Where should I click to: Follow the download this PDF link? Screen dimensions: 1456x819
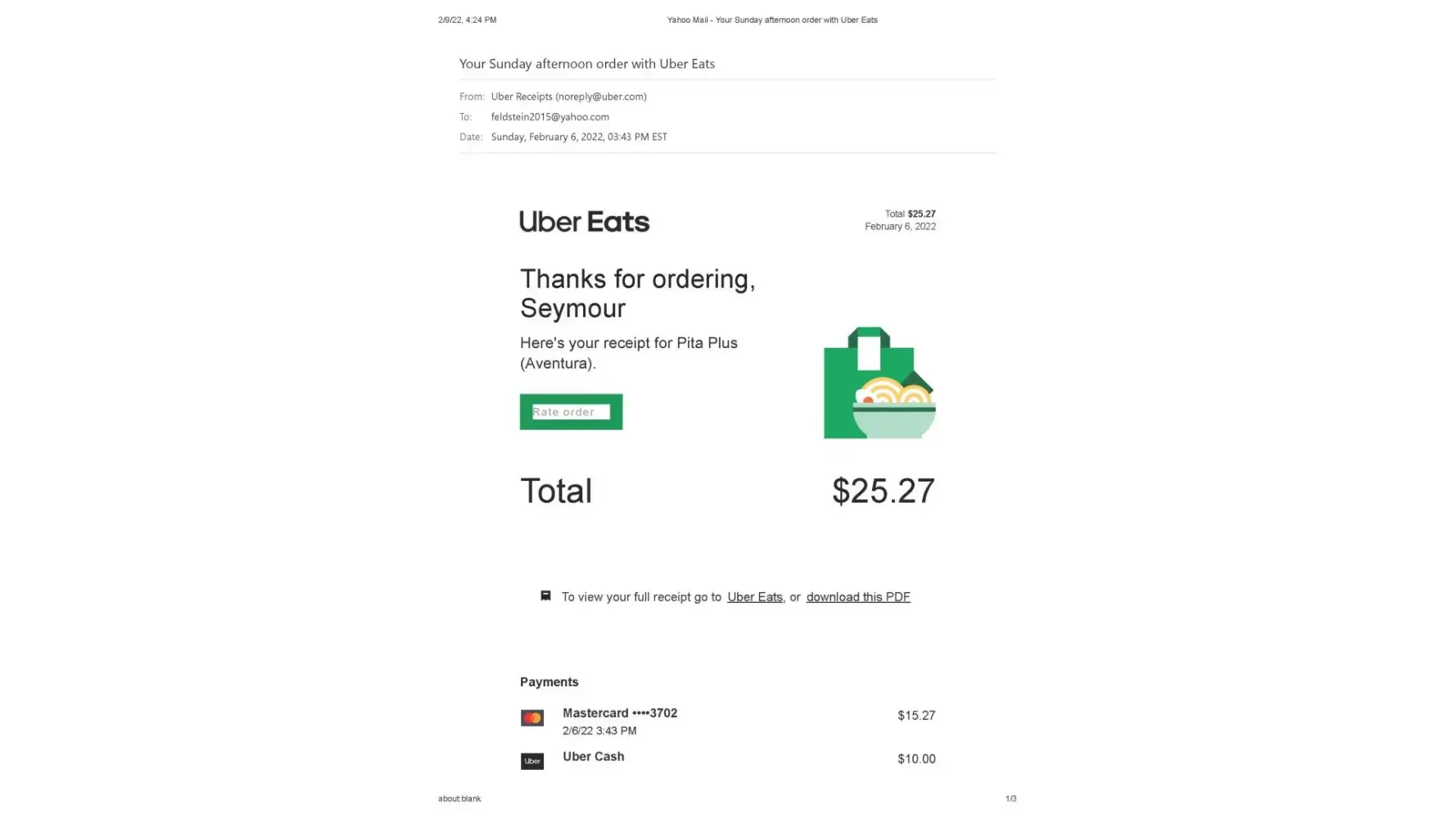click(857, 597)
